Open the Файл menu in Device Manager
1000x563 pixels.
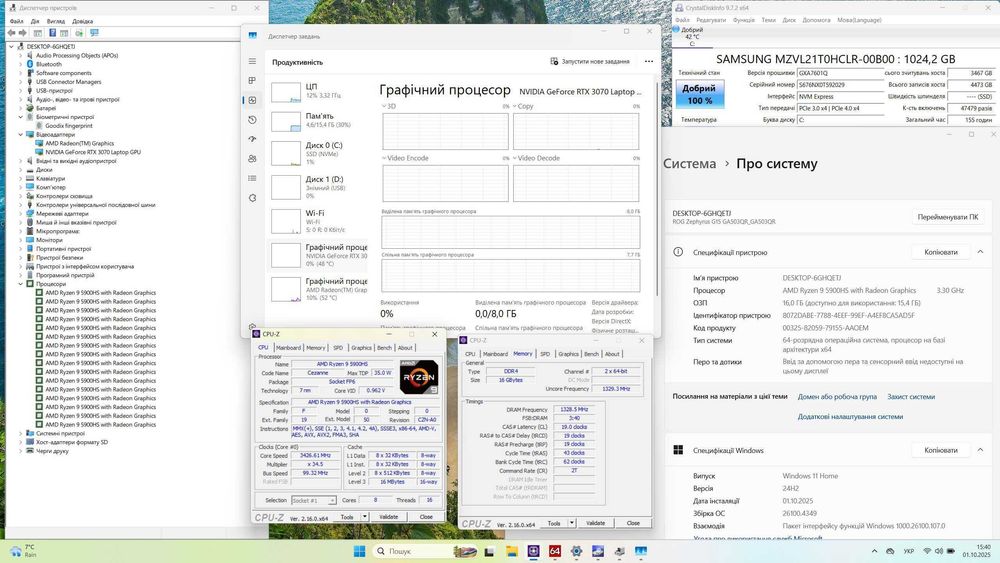click(x=16, y=21)
